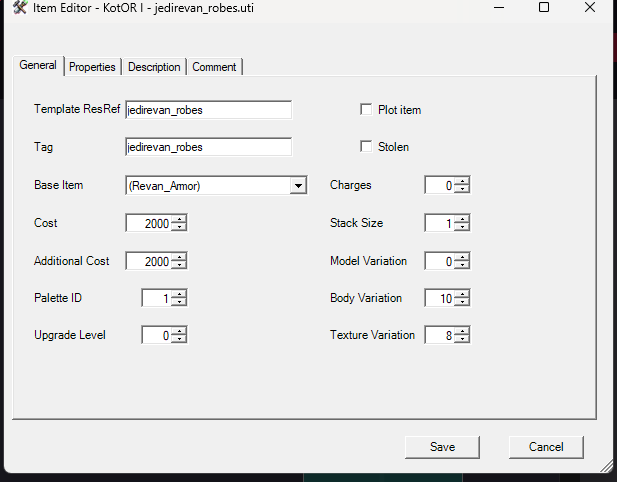617x482 pixels.
Task: Click the Upgrade Level value field
Action: 157,335
